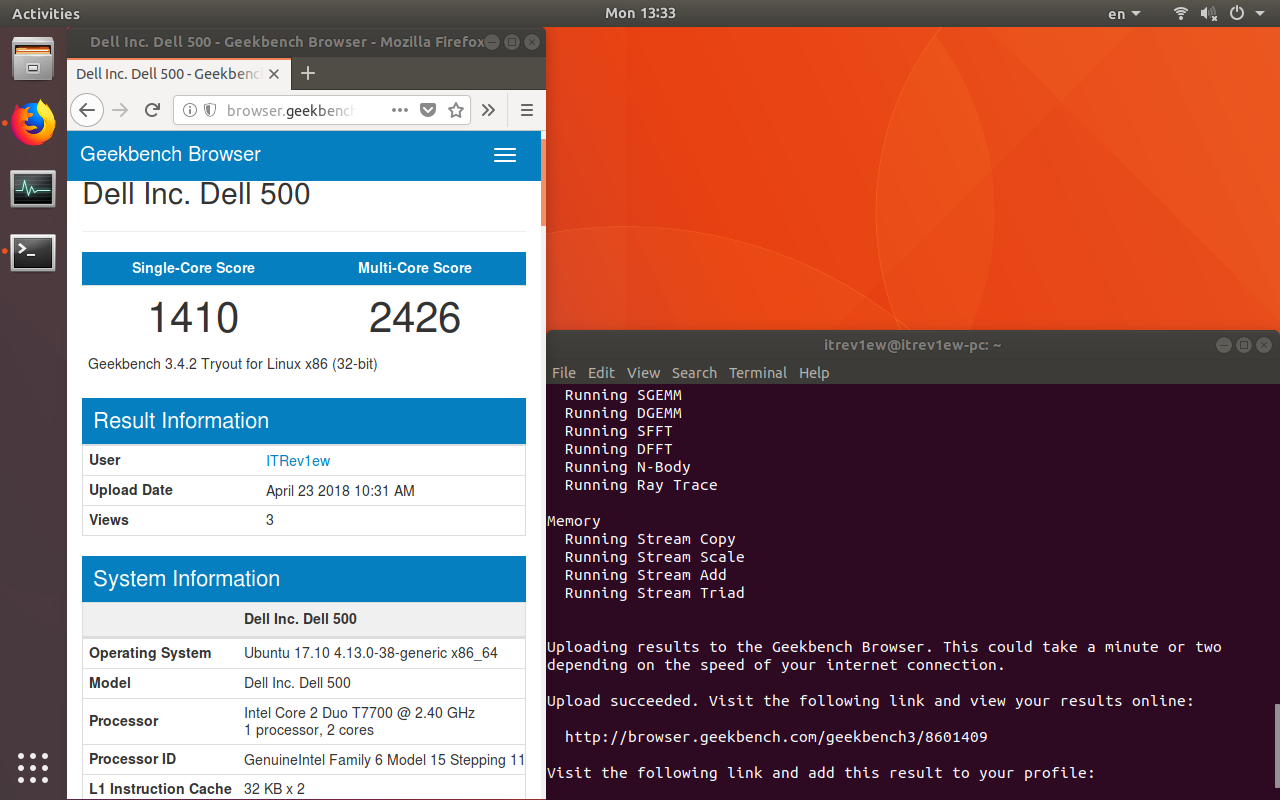This screenshot has width=1280, height=800.
Task: Click the Firefox forward arrow
Action: pyautogui.click(x=120, y=110)
